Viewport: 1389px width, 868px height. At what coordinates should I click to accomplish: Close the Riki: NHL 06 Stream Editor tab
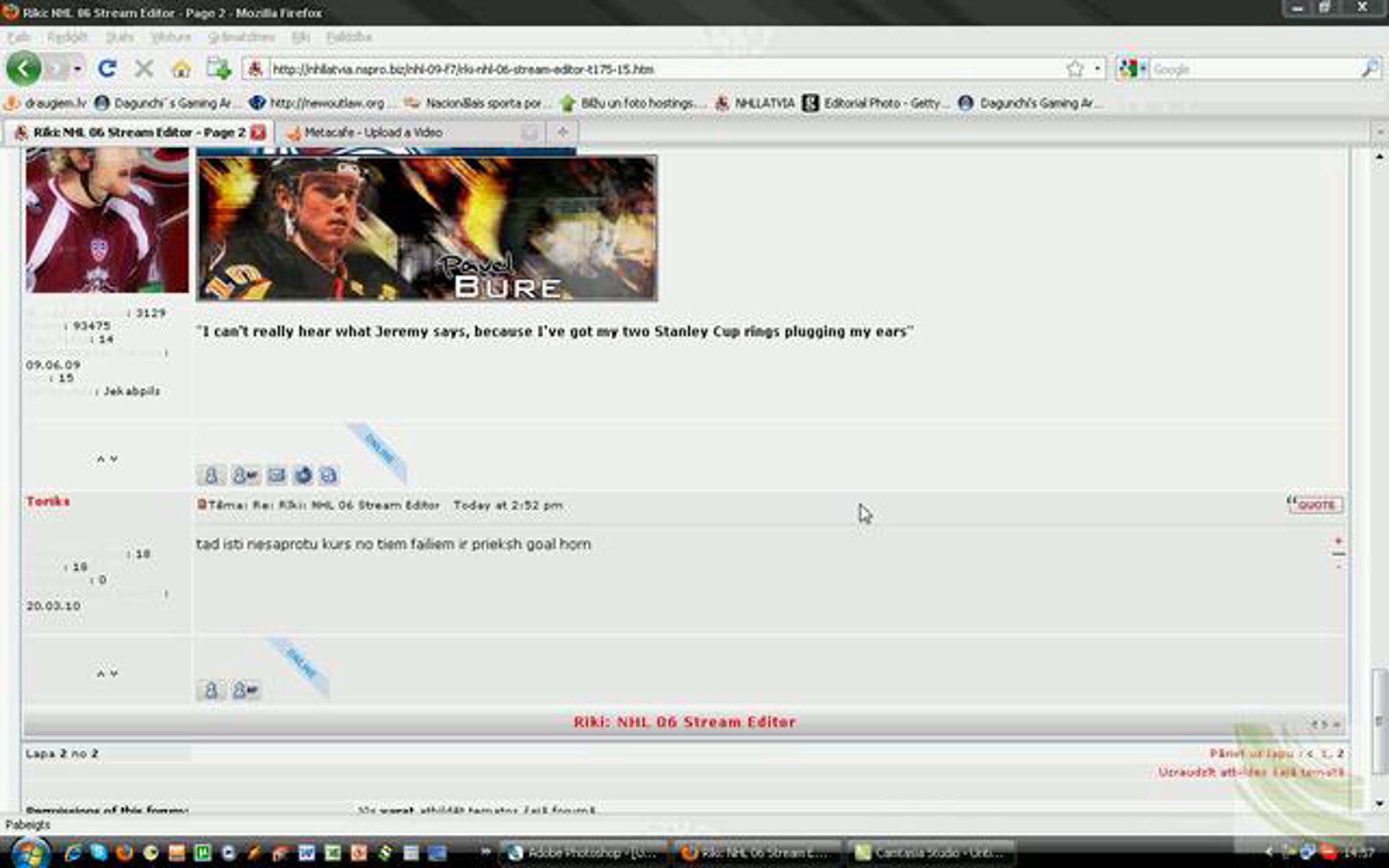[x=258, y=133]
